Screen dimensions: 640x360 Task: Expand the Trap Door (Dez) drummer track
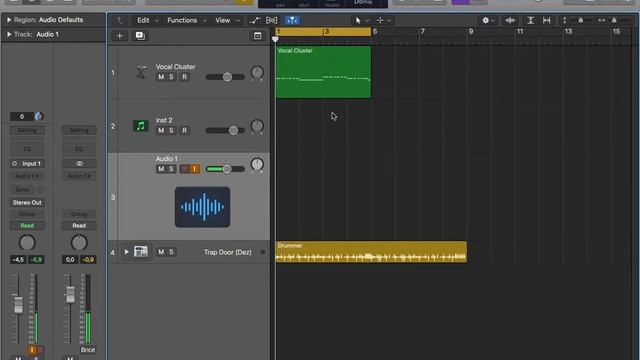coord(127,252)
